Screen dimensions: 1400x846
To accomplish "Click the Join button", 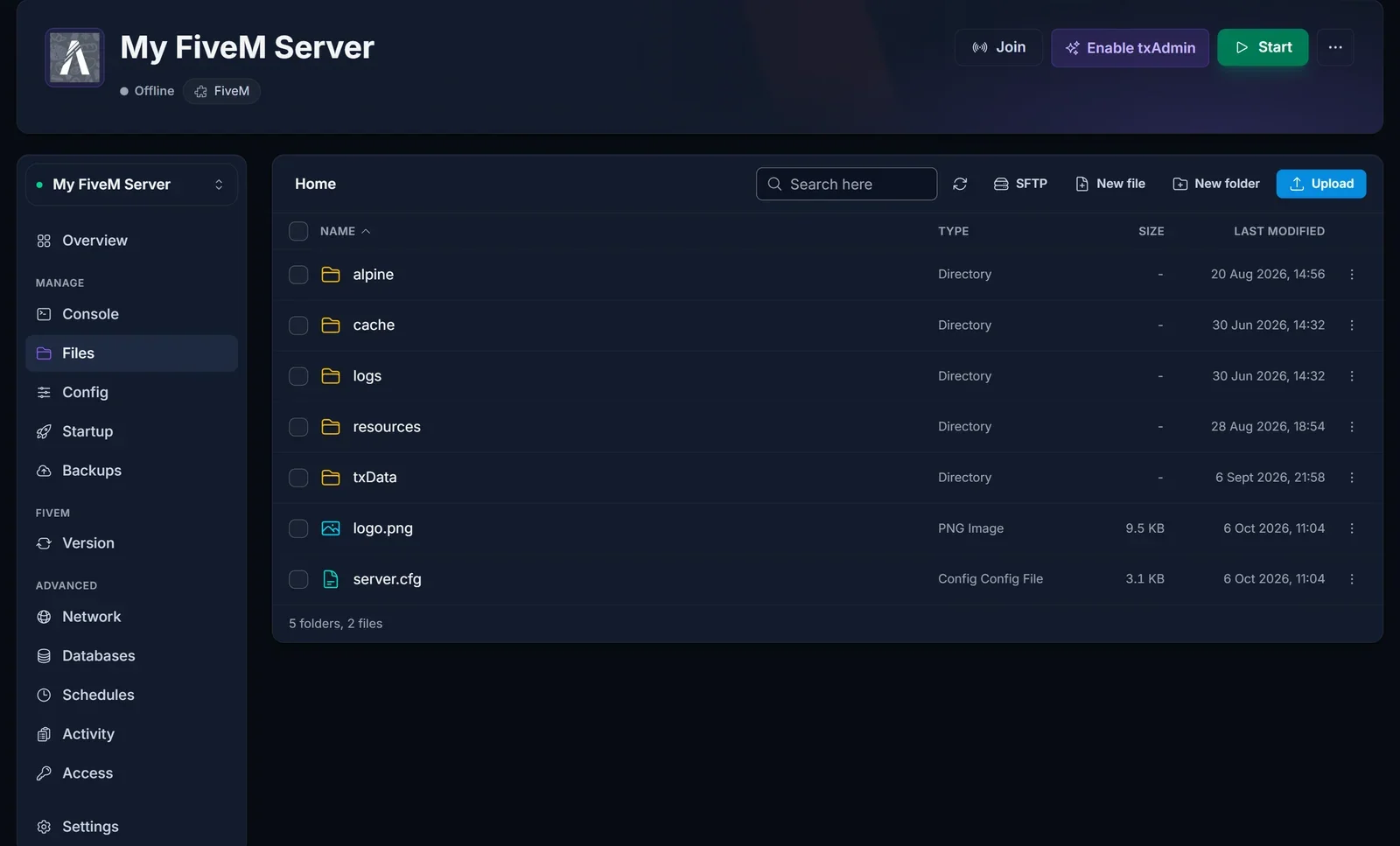I will [x=998, y=47].
